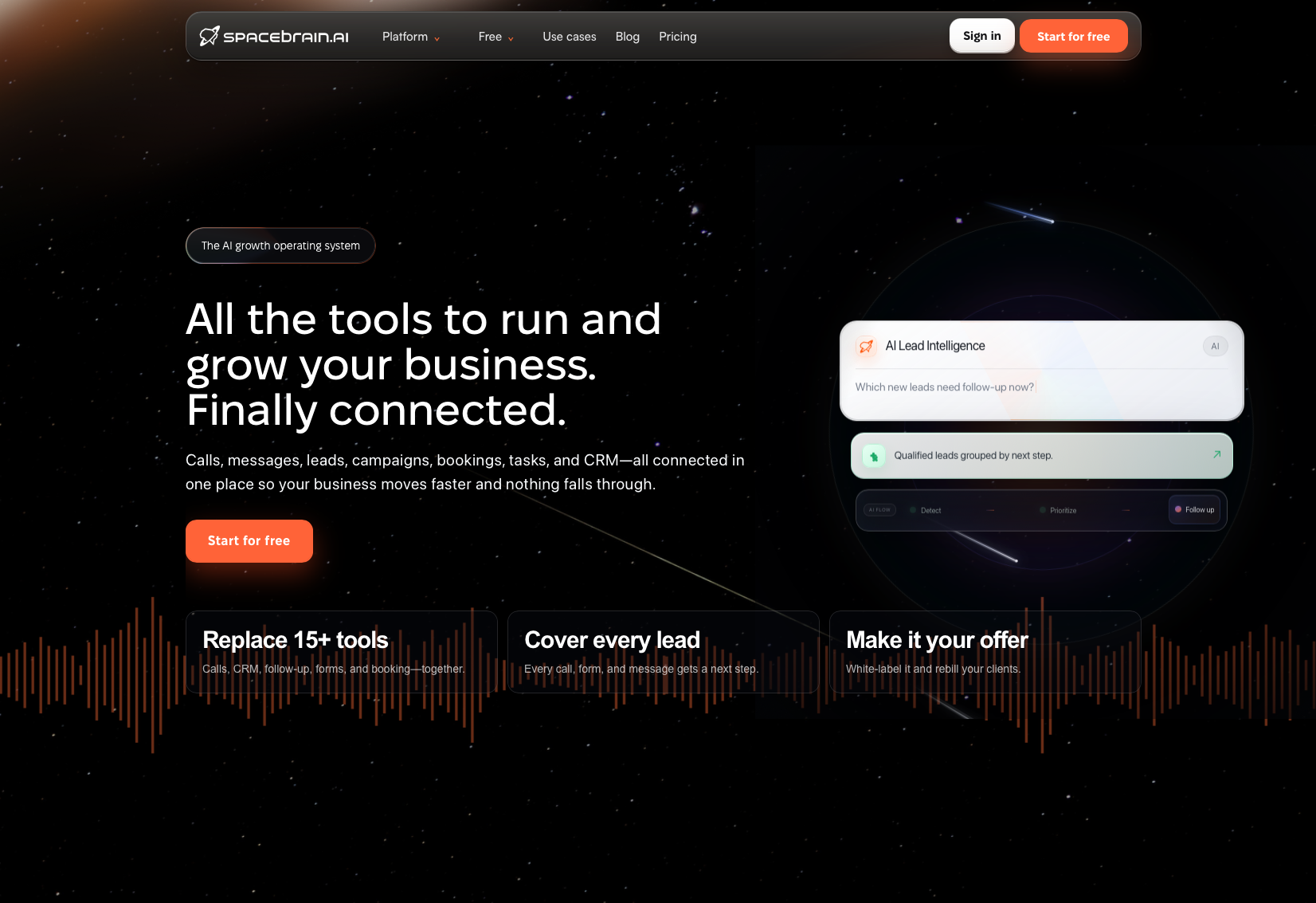Click the 'AI Lead Intelligence' title text
This screenshot has width=1316, height=903.
935,346
